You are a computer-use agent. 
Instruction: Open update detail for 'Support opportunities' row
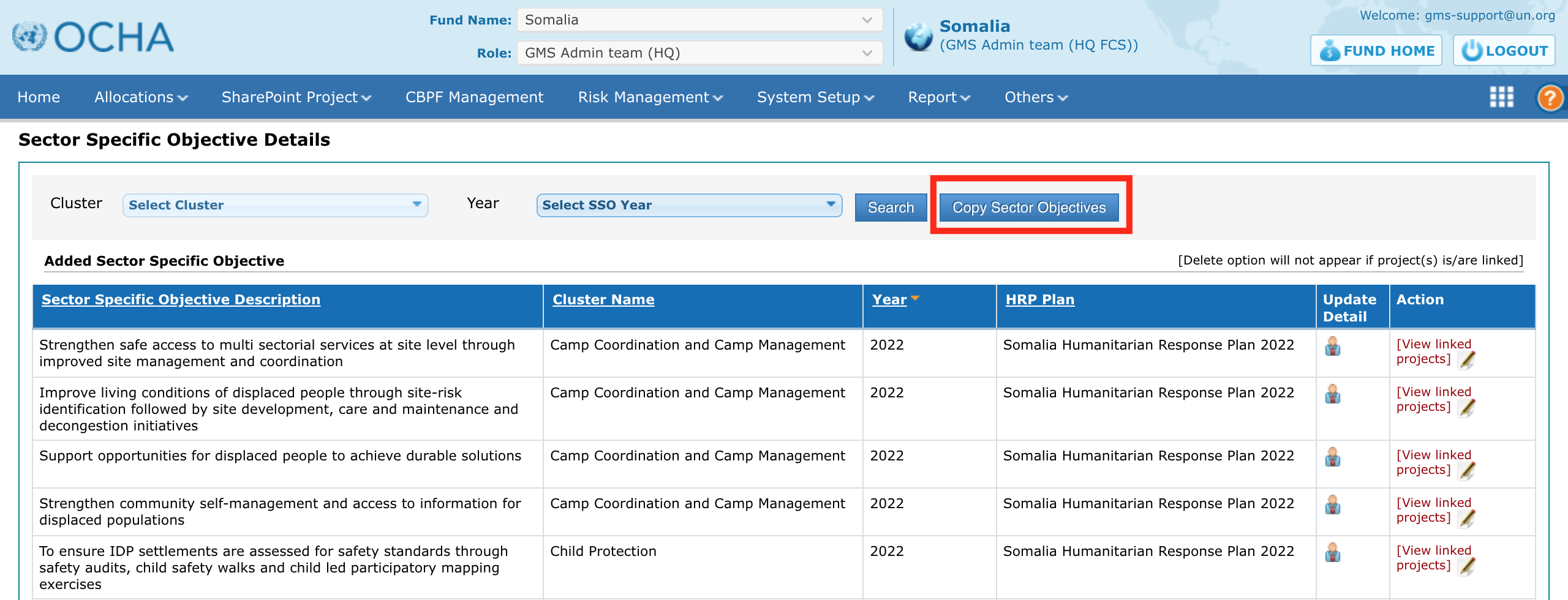(1333, 457)
